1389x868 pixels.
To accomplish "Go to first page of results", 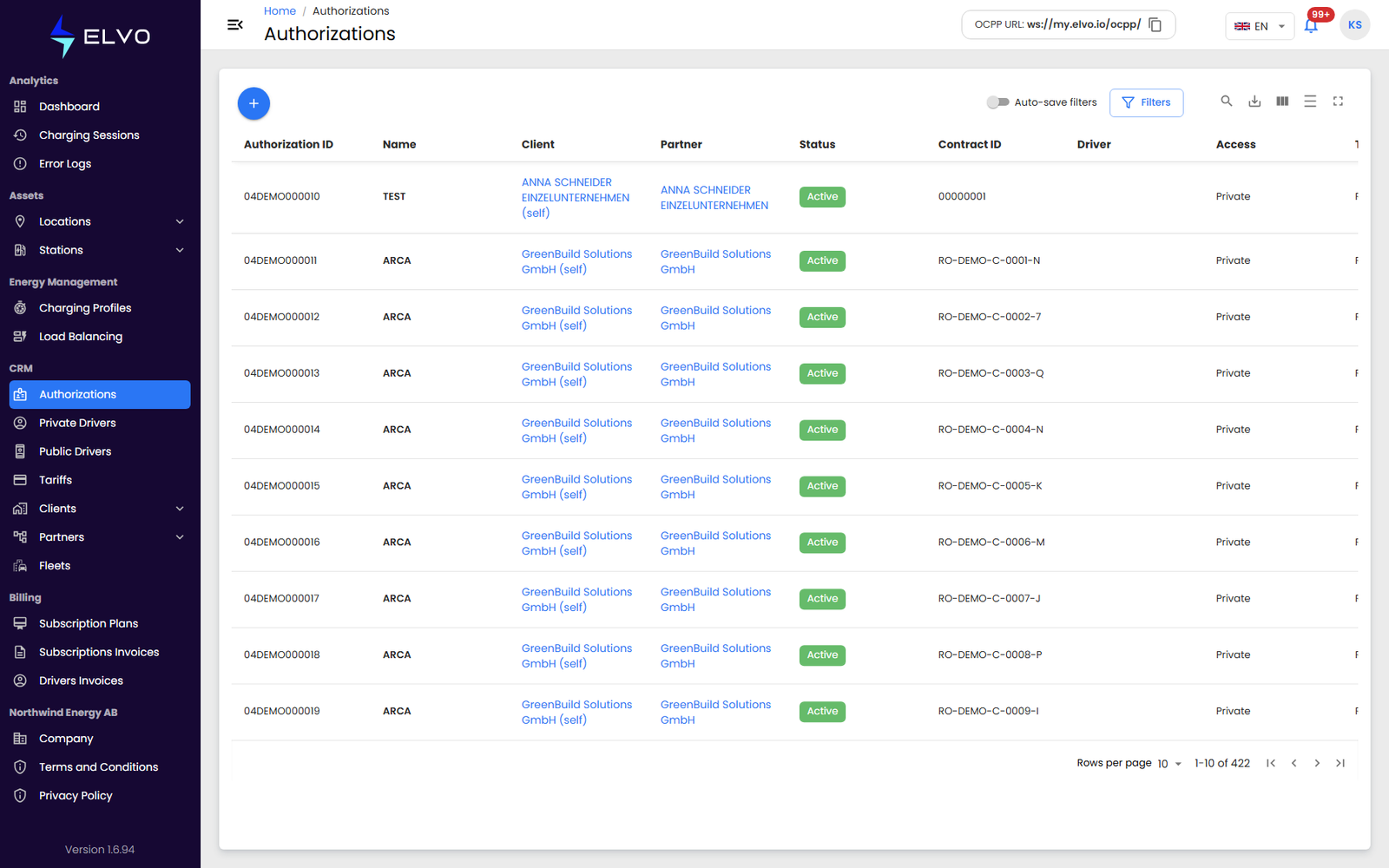I will point(1271,763).
